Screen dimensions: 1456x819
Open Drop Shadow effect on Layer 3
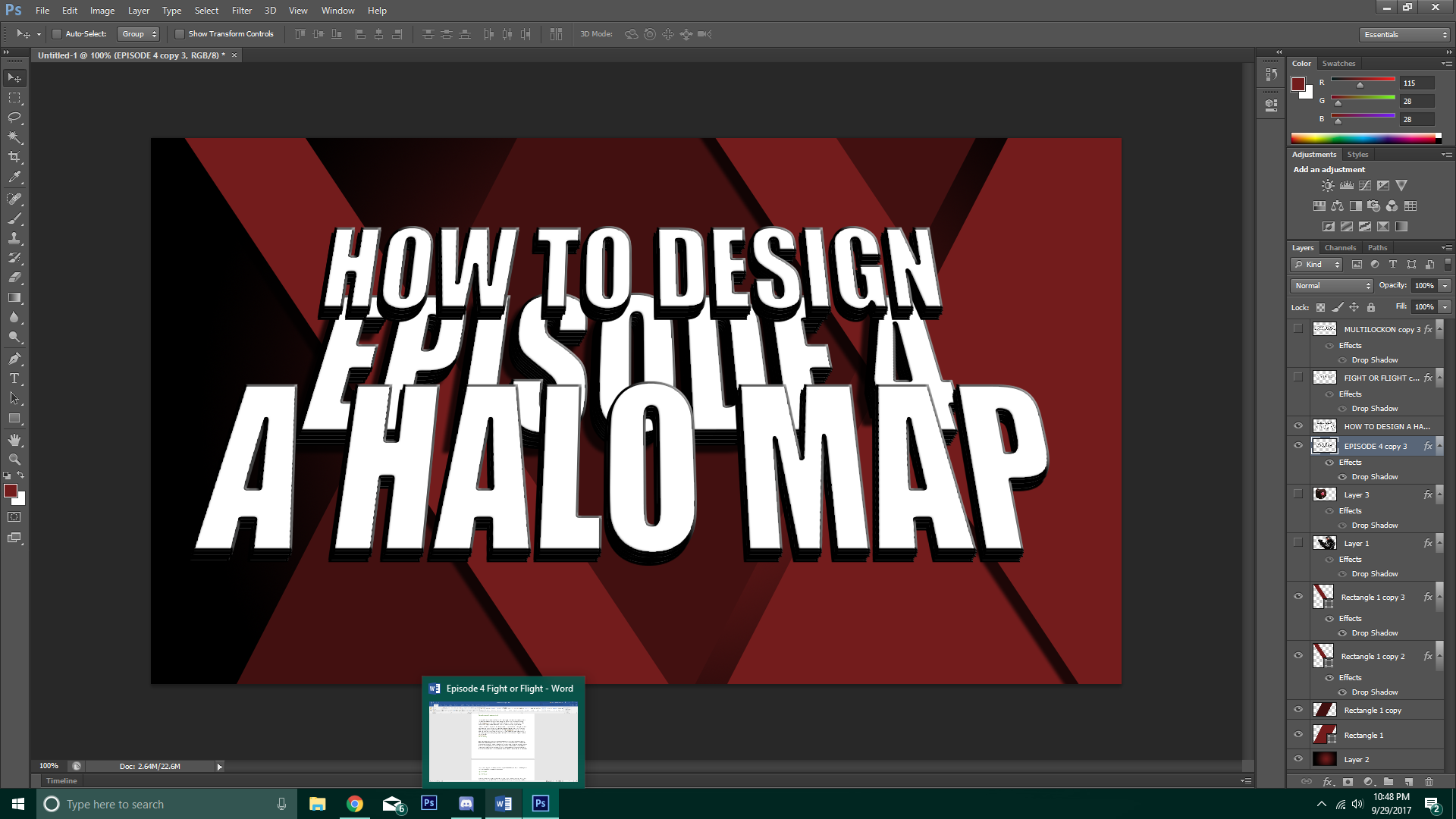tap(1374, 526)
